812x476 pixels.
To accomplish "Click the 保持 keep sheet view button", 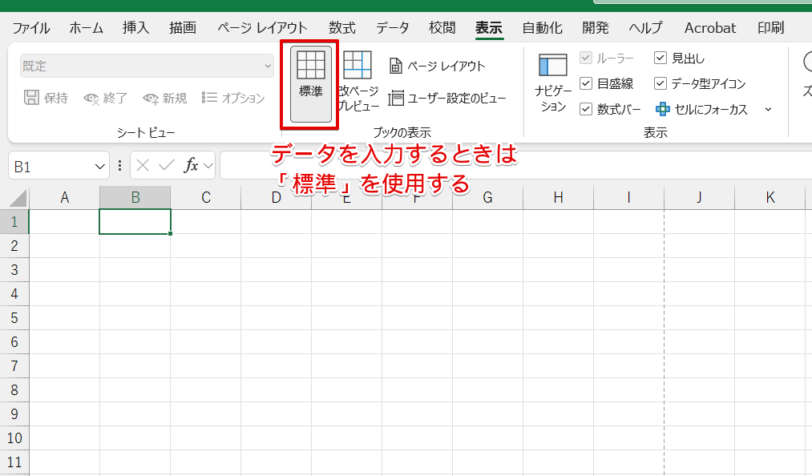I will point(46,98).
